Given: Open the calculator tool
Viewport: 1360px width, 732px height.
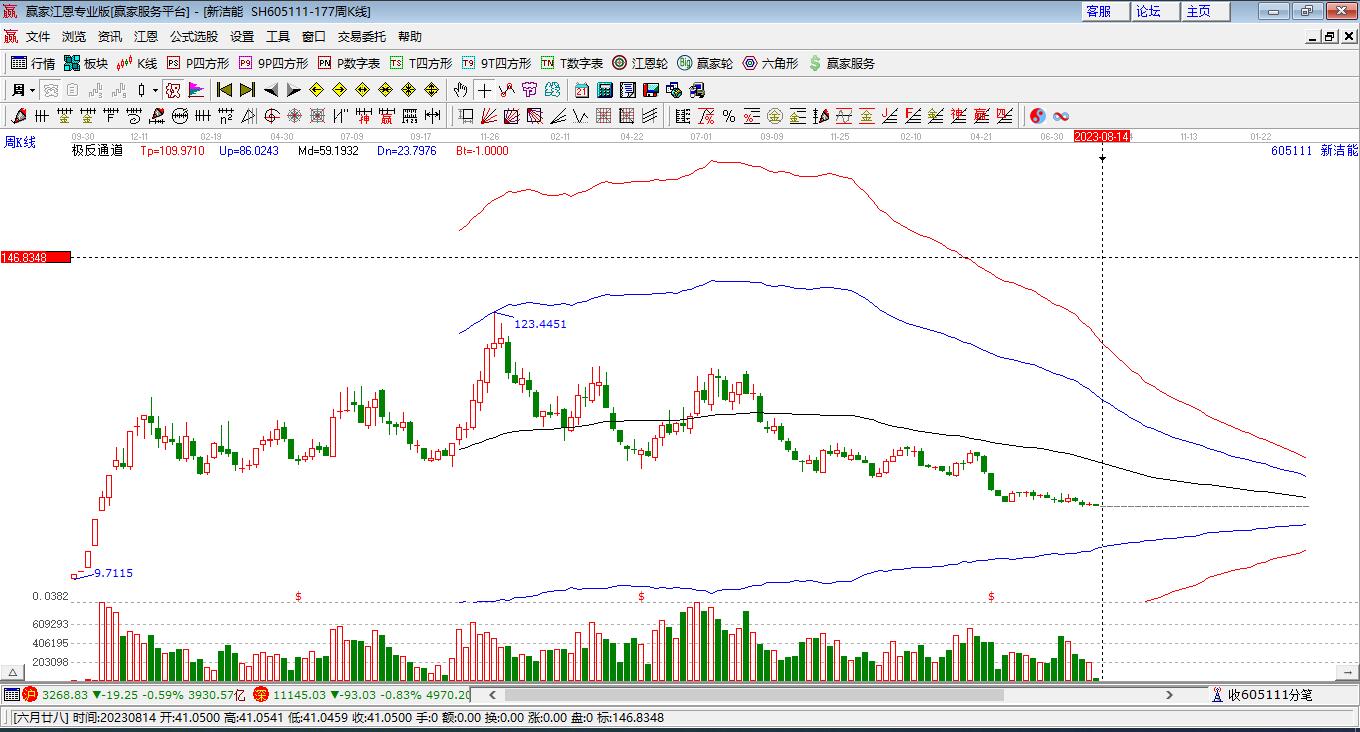Looking at the screenshot, I should coord(605,90).
